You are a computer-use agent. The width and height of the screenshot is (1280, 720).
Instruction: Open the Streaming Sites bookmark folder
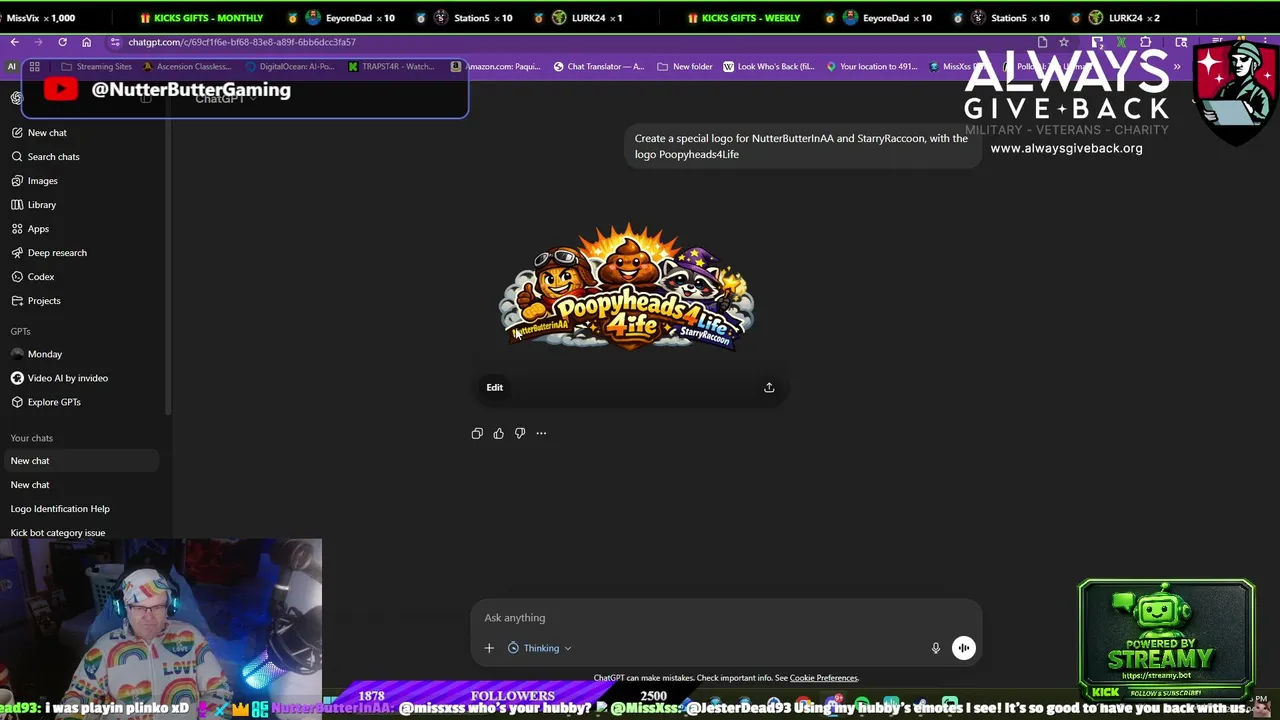tap(96, 67)
